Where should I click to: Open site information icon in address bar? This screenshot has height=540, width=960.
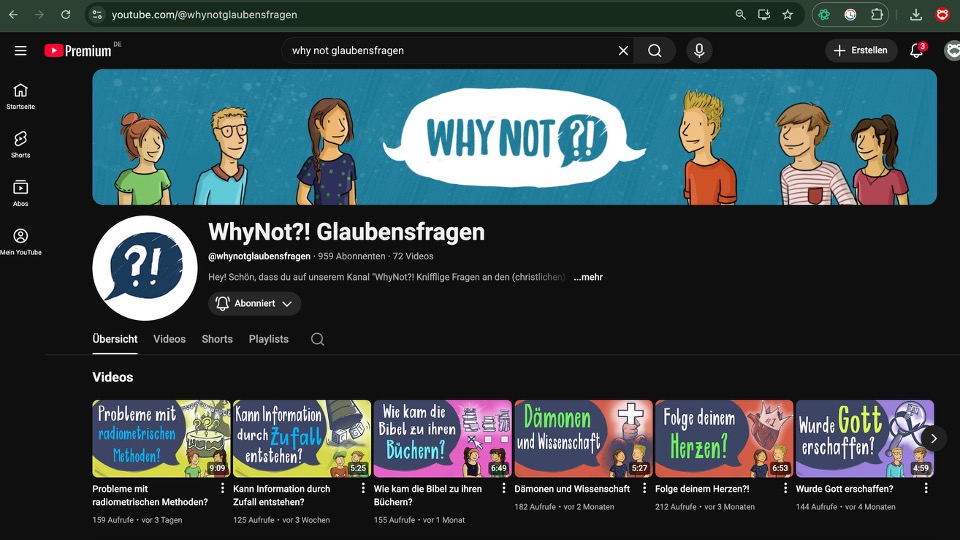point(97,15)
